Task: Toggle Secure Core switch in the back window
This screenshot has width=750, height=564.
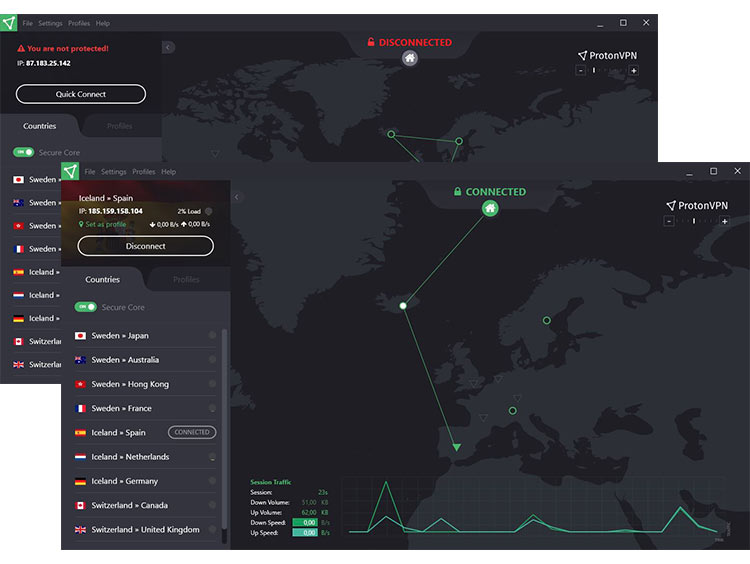Action: tap(23, 152)
